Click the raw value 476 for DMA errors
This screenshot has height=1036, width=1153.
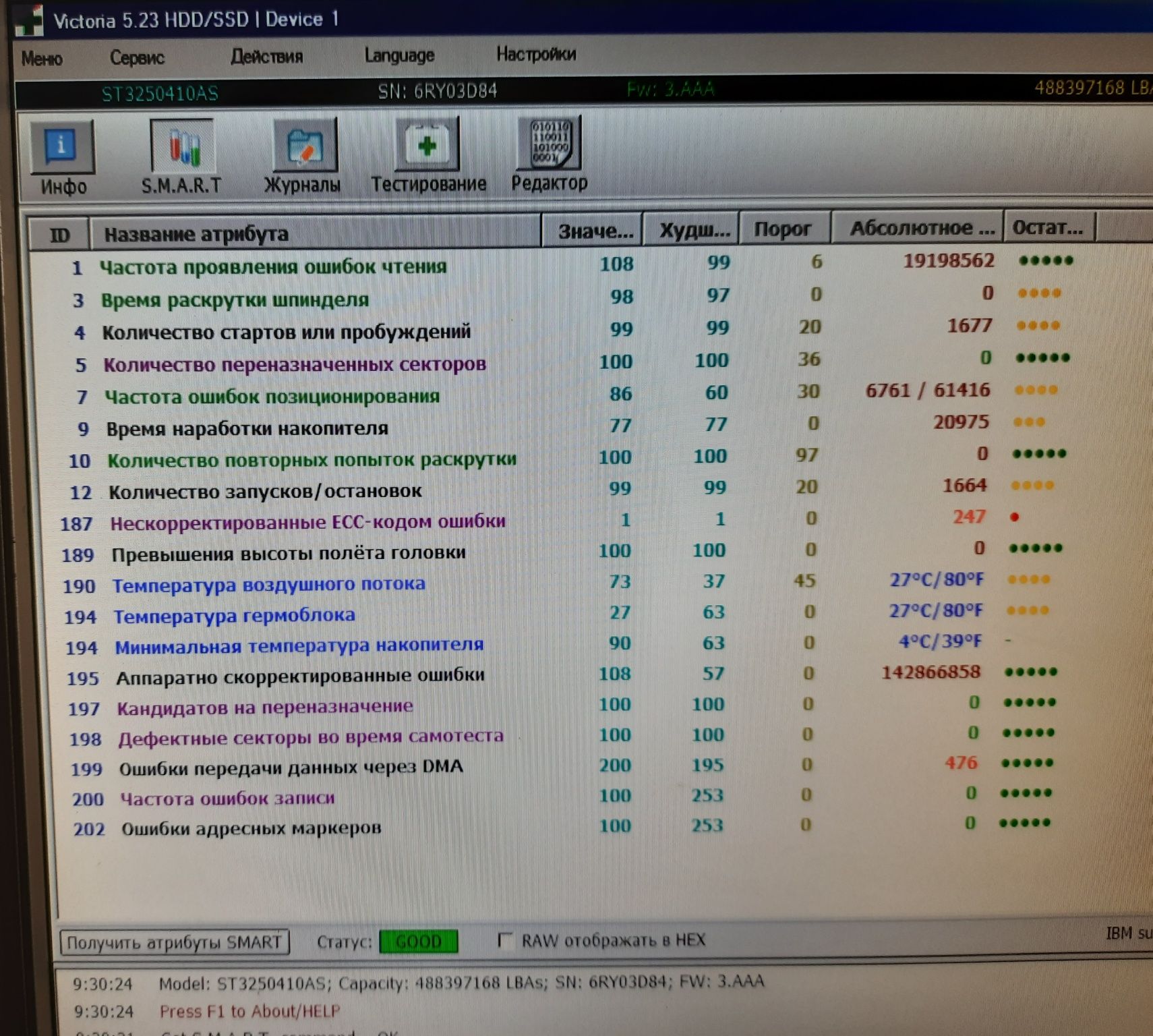[961, 763]
